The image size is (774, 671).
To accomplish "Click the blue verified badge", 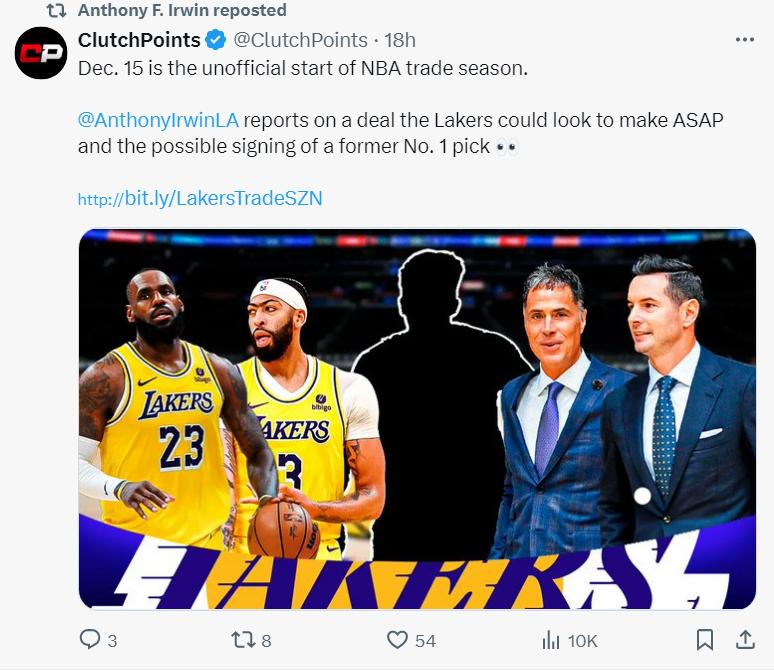I will pos(216,40).
